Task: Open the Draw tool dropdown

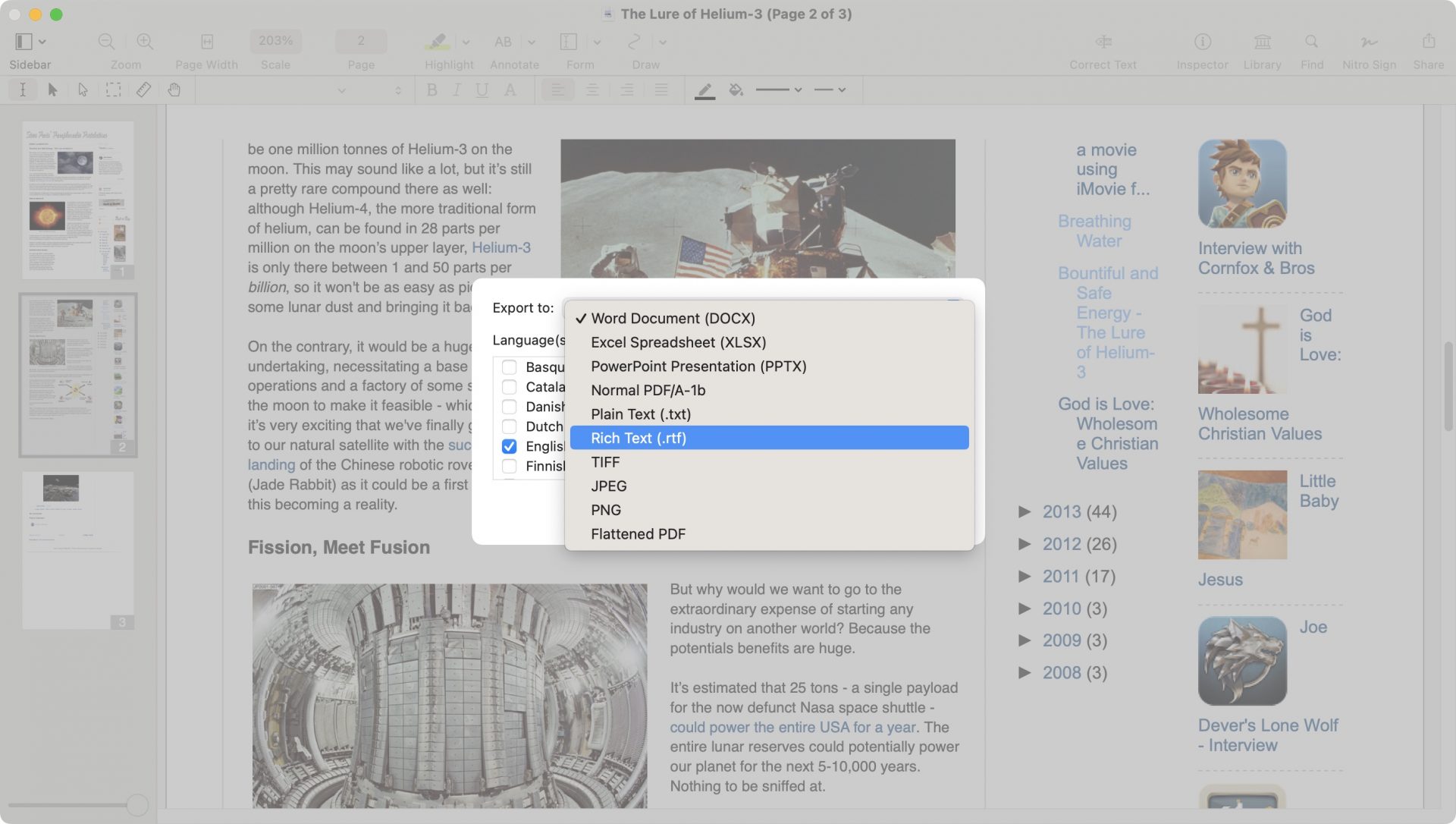Action: [663, 42]
